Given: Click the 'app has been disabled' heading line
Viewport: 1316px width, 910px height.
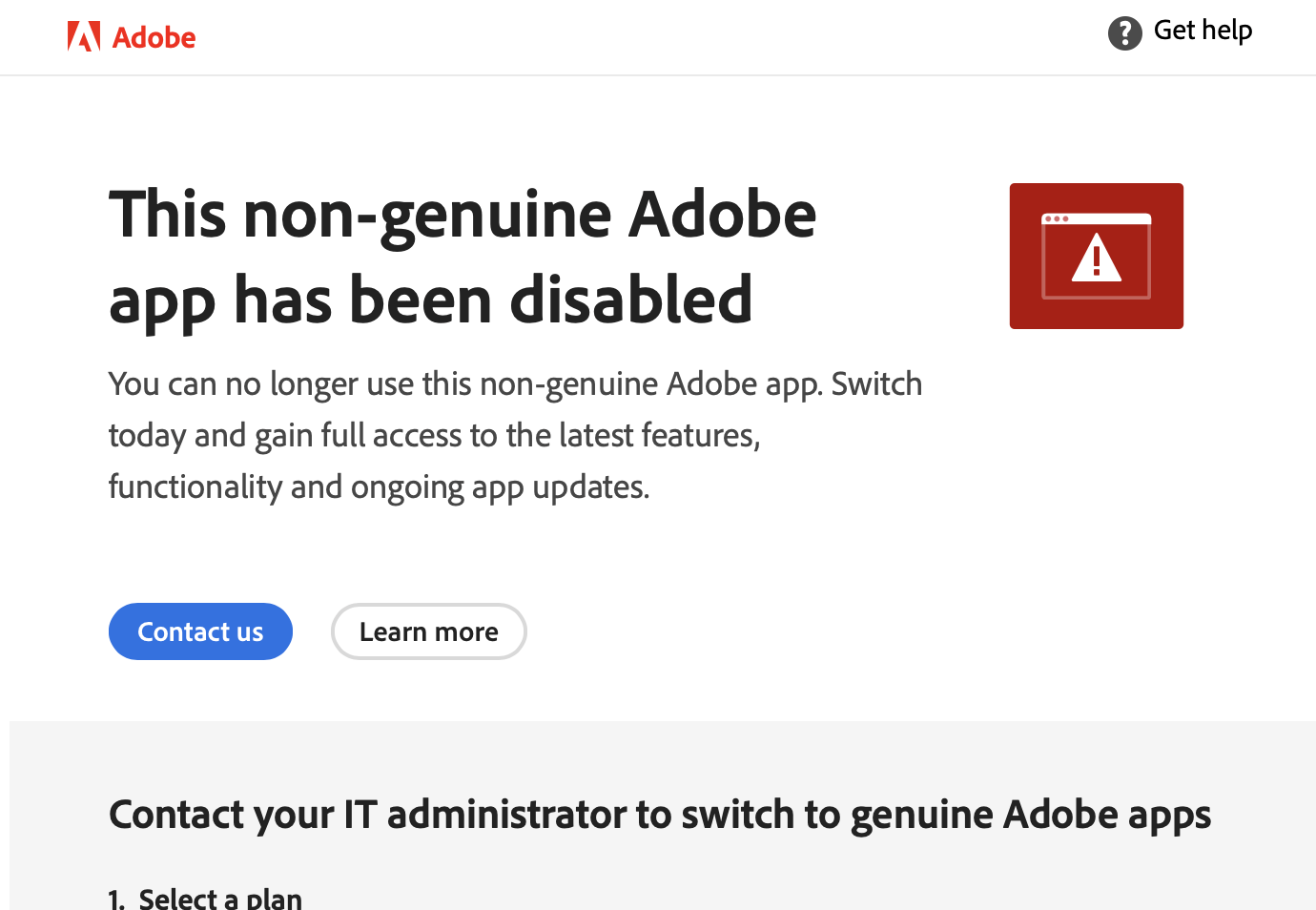Looking at the screenshot, I should coord(430,300).
